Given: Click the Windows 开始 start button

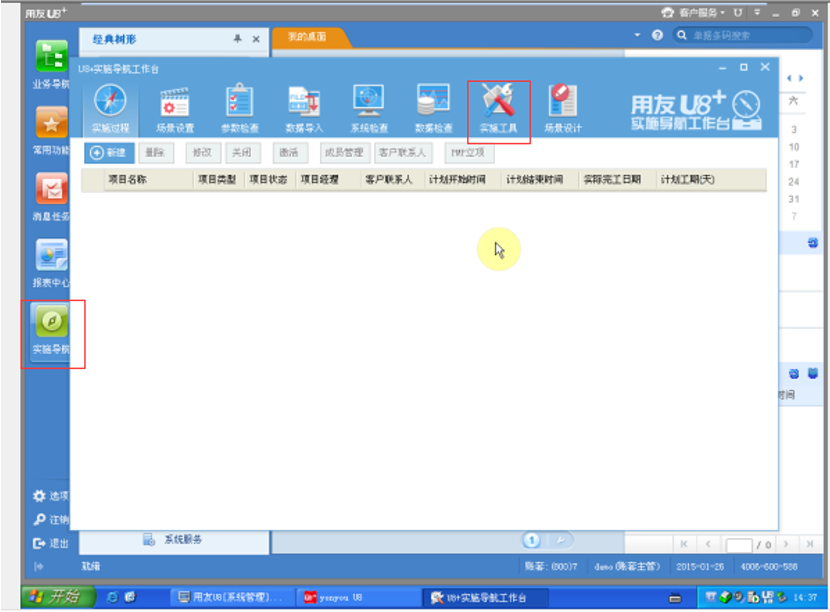Looking at the screenshot, I should pos(58,597).
